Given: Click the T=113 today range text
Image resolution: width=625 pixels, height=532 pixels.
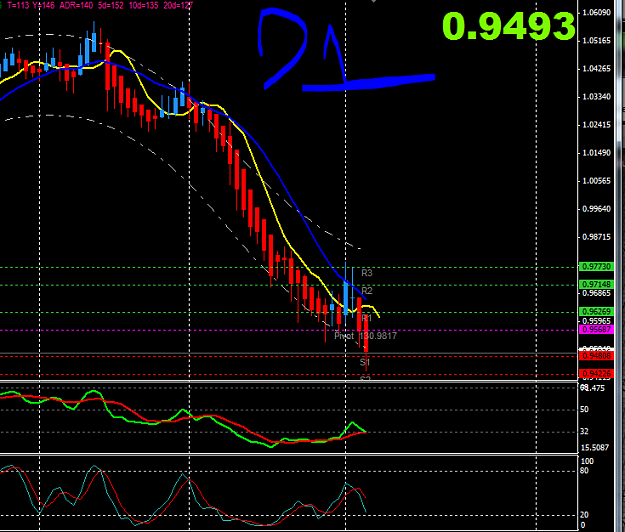Looking at the screenshot, I should click(x=18, y=5).
